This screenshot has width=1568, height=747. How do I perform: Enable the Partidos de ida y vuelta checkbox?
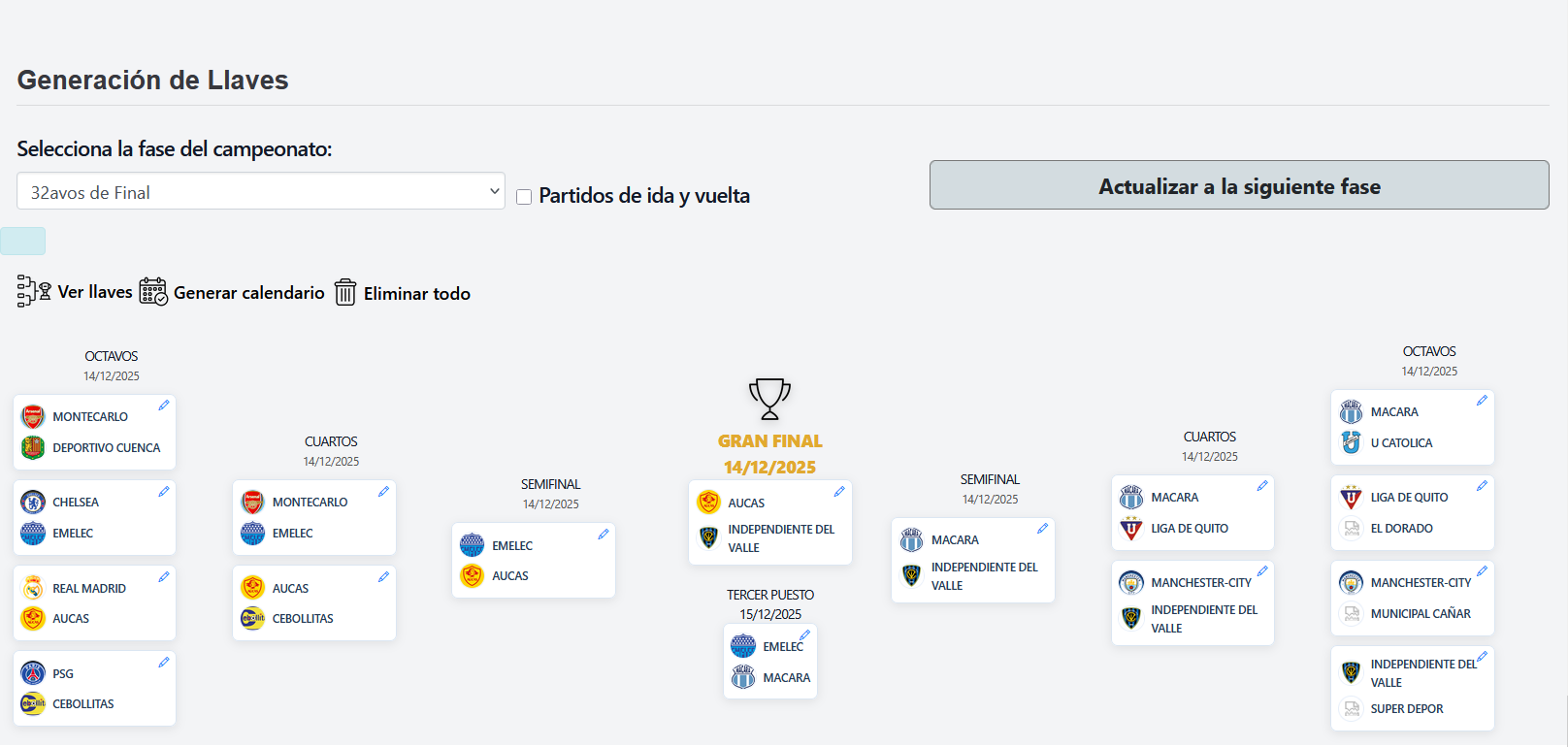pyautogui.click(x=524, y=196)
